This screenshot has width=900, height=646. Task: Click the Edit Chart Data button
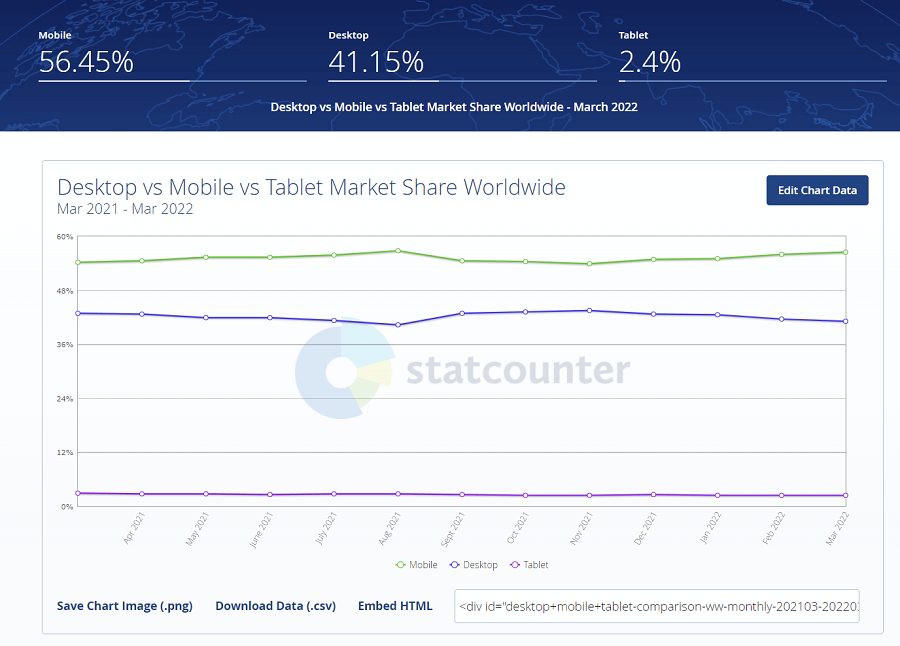(817, 190)
